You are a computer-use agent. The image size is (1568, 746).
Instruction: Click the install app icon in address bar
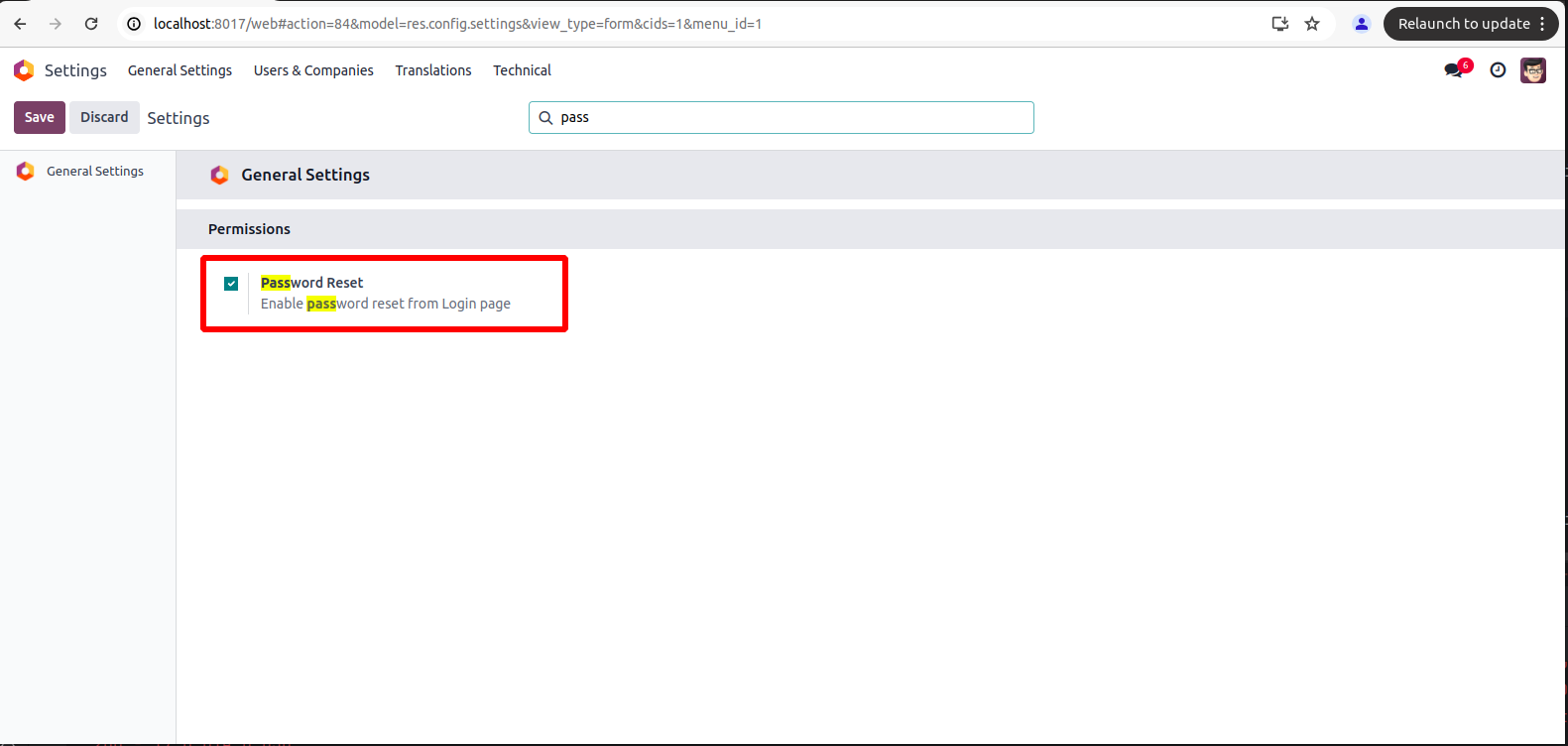[x=1280, y=24]
